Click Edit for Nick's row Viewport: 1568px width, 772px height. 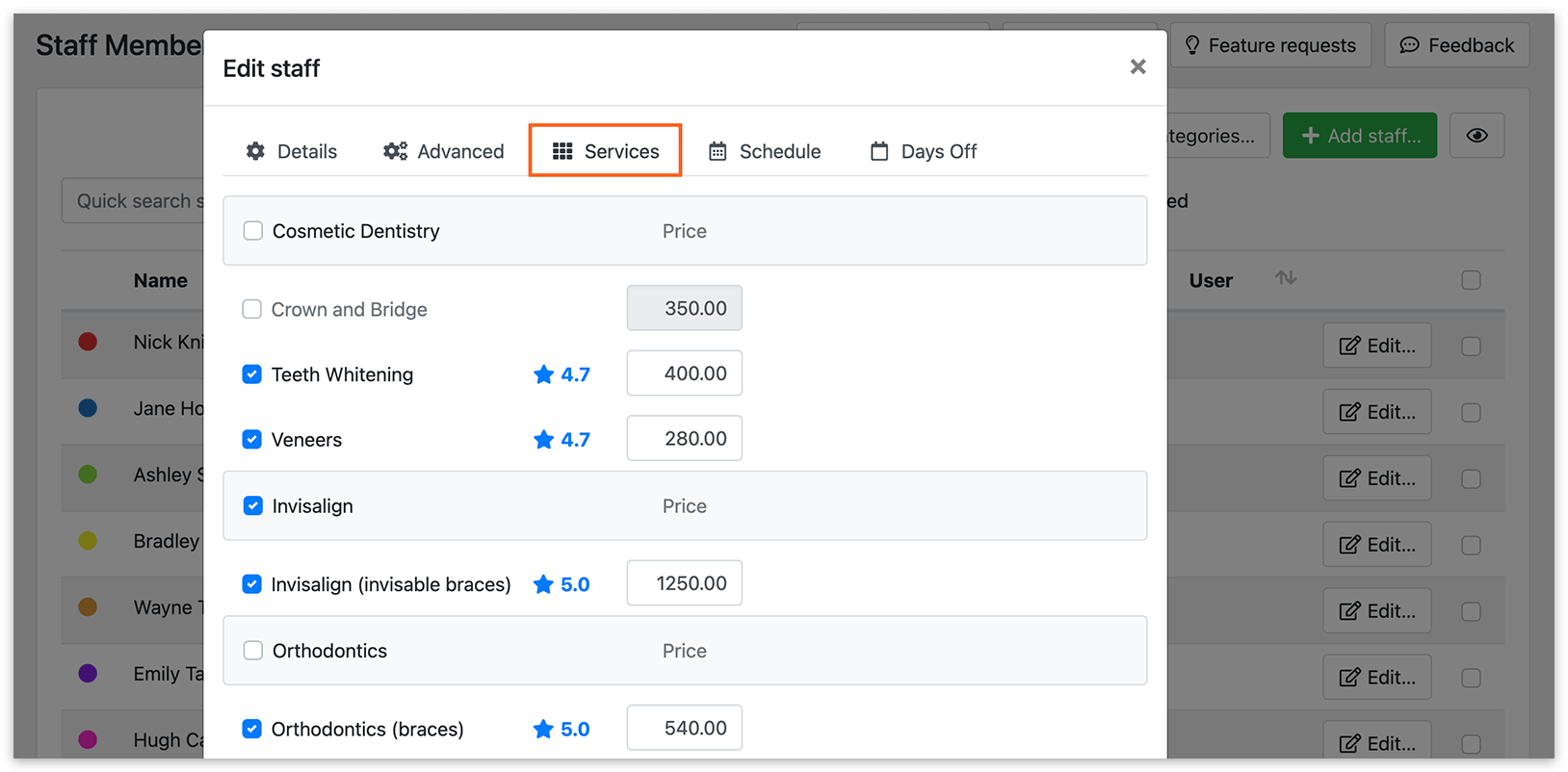click(x=1377, y=346)
